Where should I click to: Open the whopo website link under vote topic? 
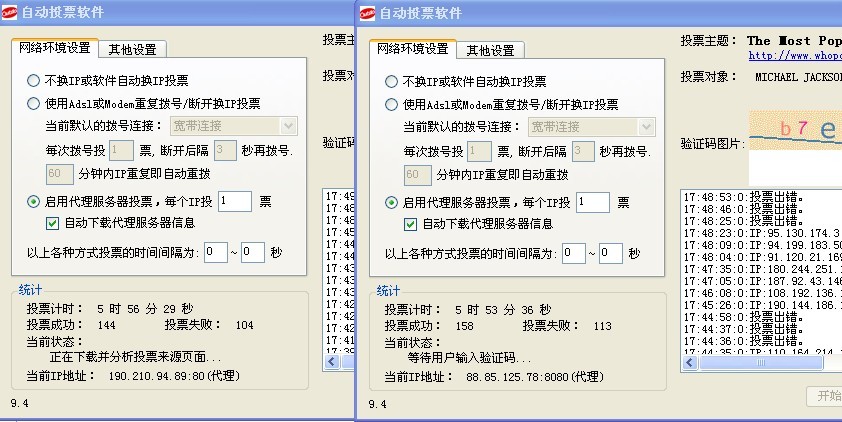pyautogui.click(x=795, y=56)
